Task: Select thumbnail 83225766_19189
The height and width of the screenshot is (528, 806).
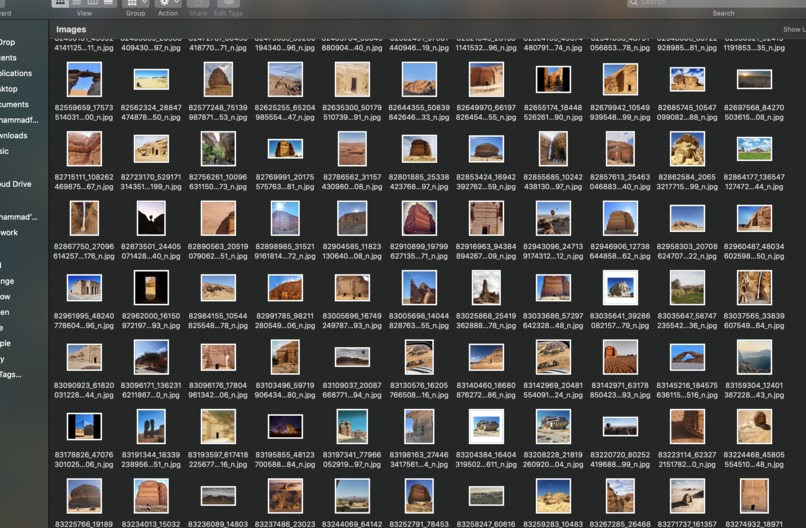Action: (x=84, y=496)
